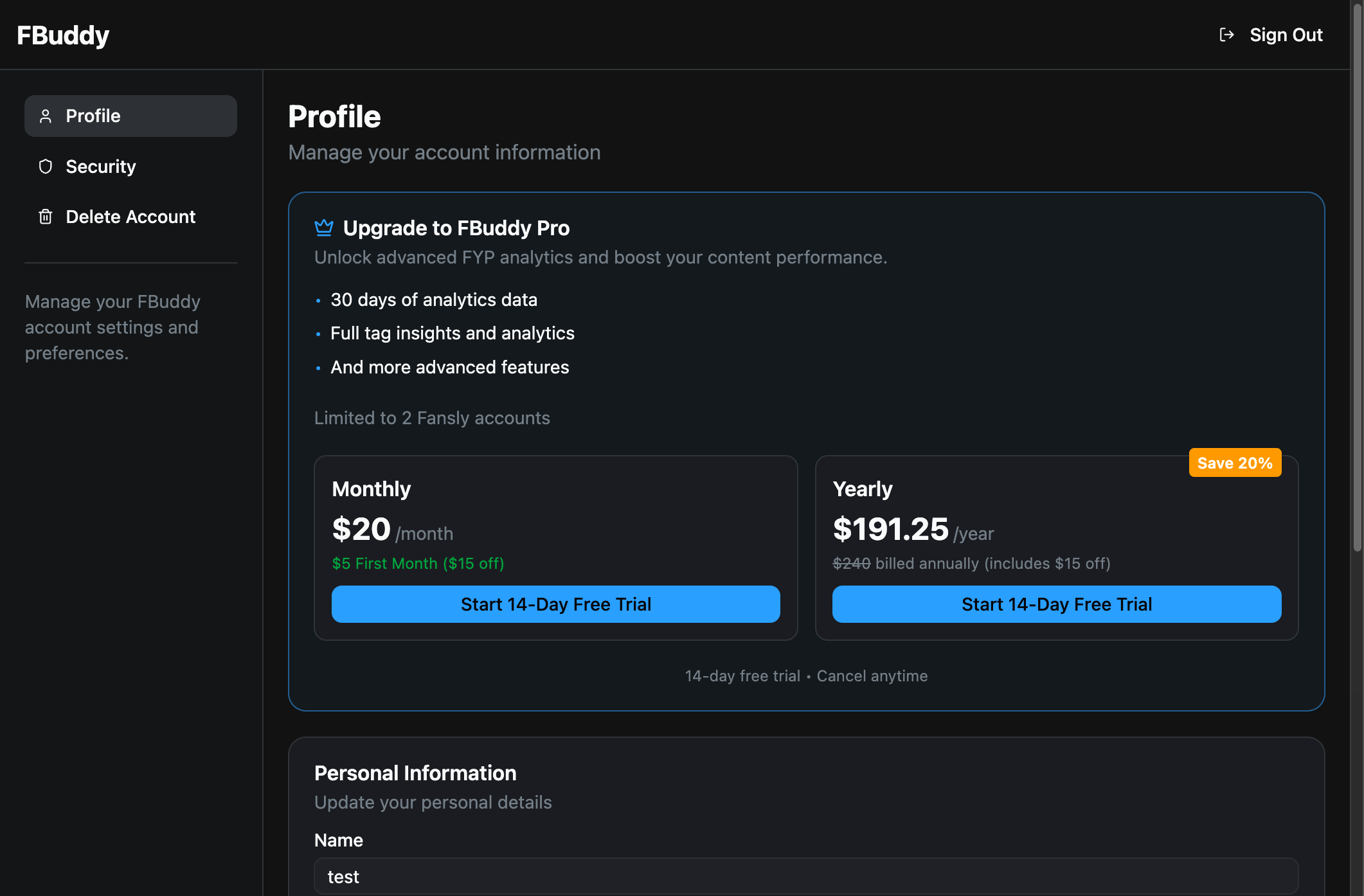The height and width of the screenshot is (896, 1364).
Task: Click 'Limited to 2 Fansly accounts' note
Action: pos(432,418)
